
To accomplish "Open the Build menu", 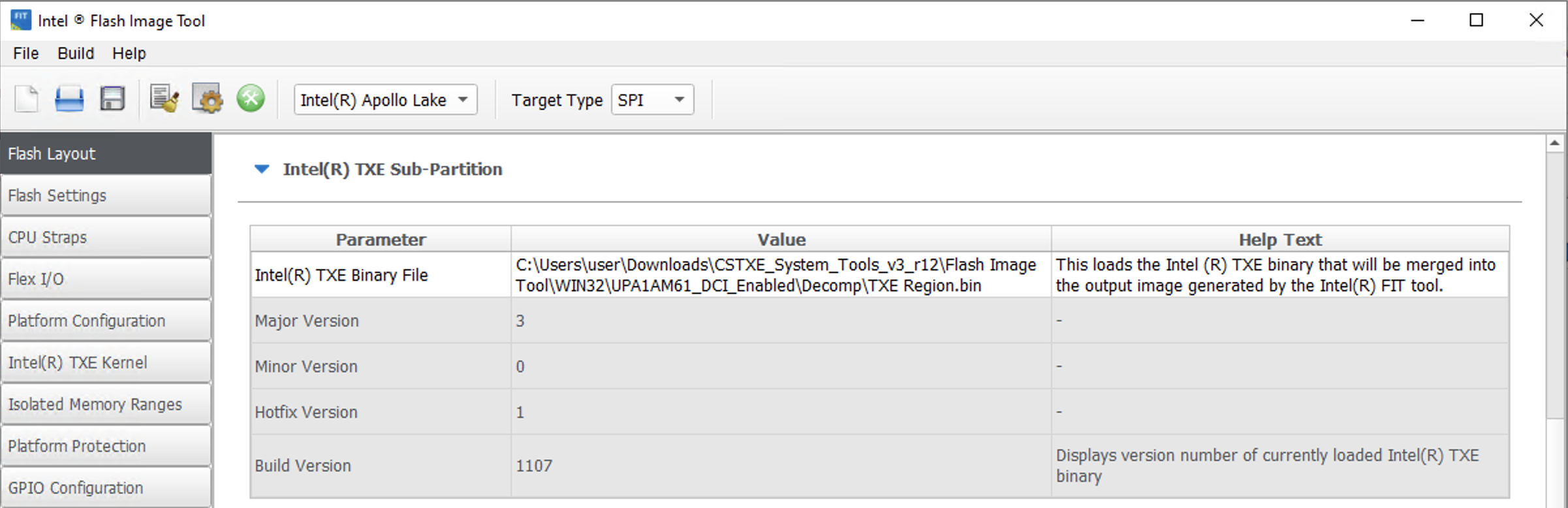I will click(x=76, y=54).
